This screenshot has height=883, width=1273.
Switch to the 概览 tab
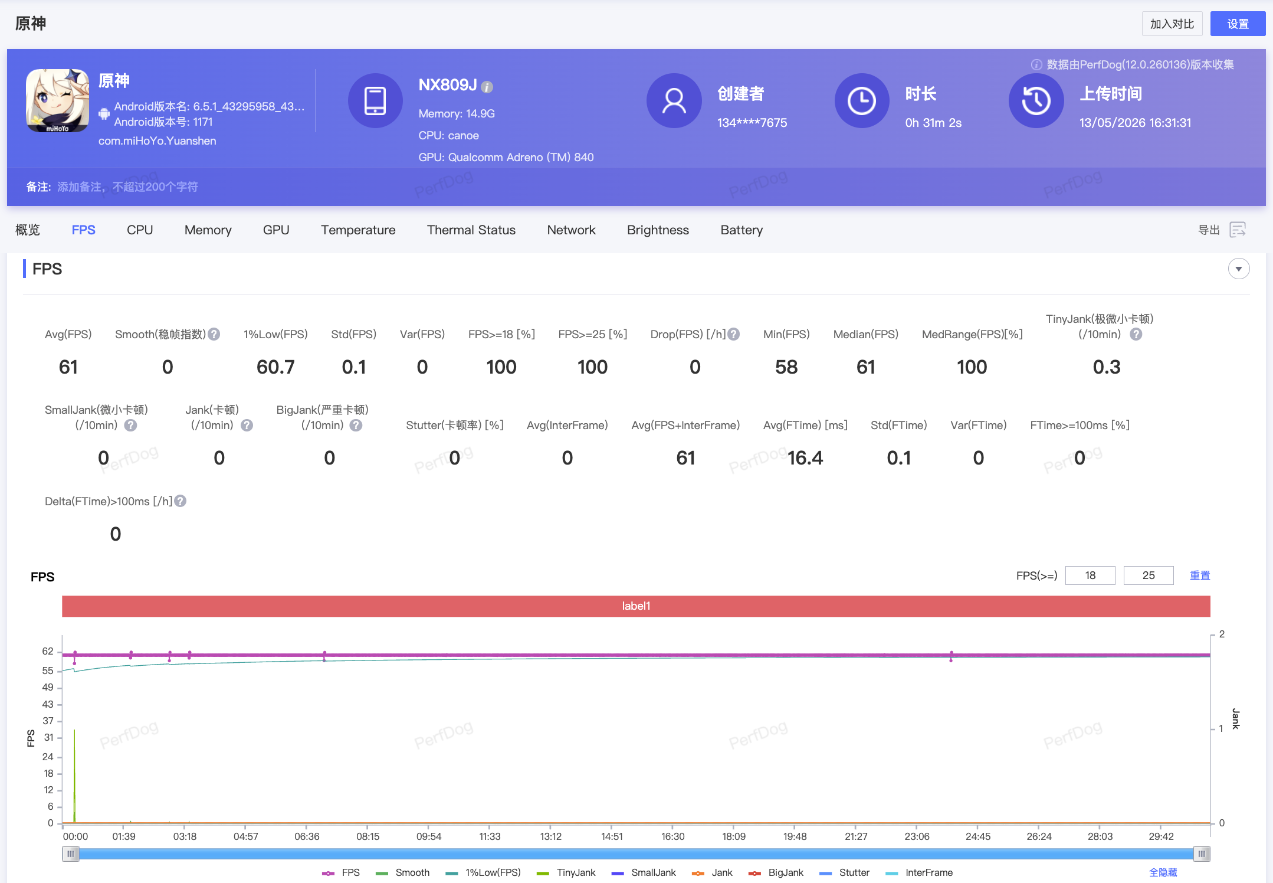[28, 230]
